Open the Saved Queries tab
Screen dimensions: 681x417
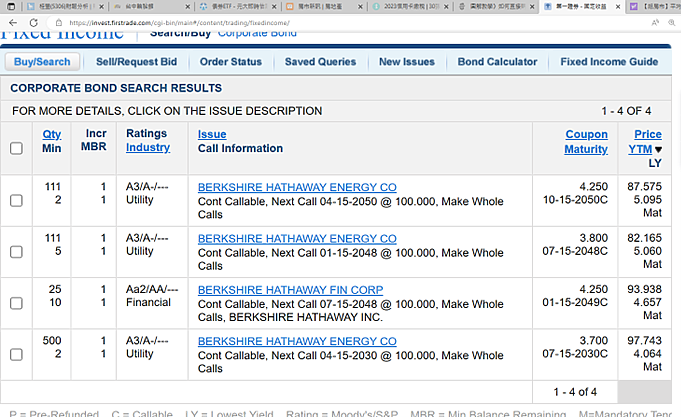(321, 62)
